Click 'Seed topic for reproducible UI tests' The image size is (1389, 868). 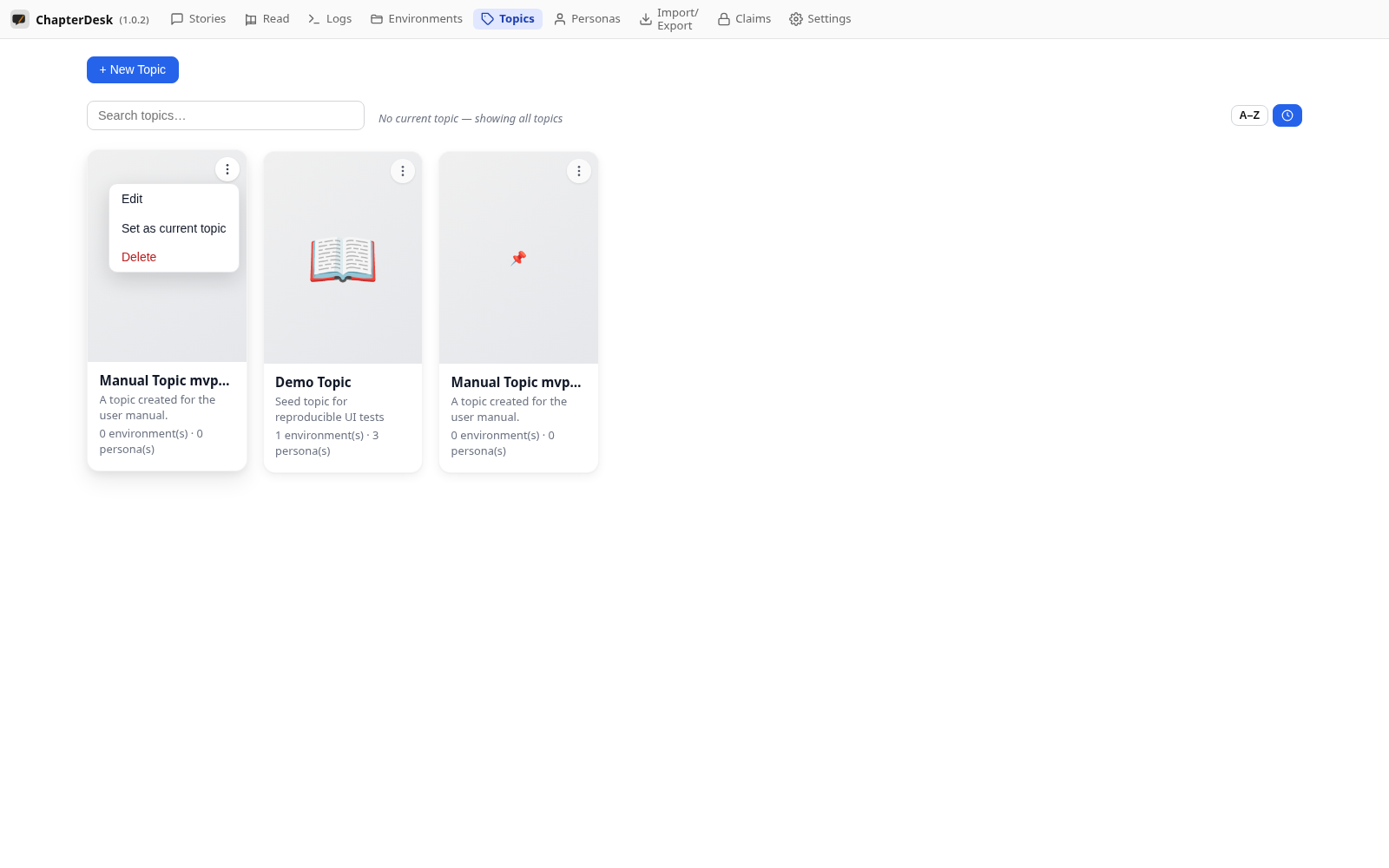click(330, 410)
